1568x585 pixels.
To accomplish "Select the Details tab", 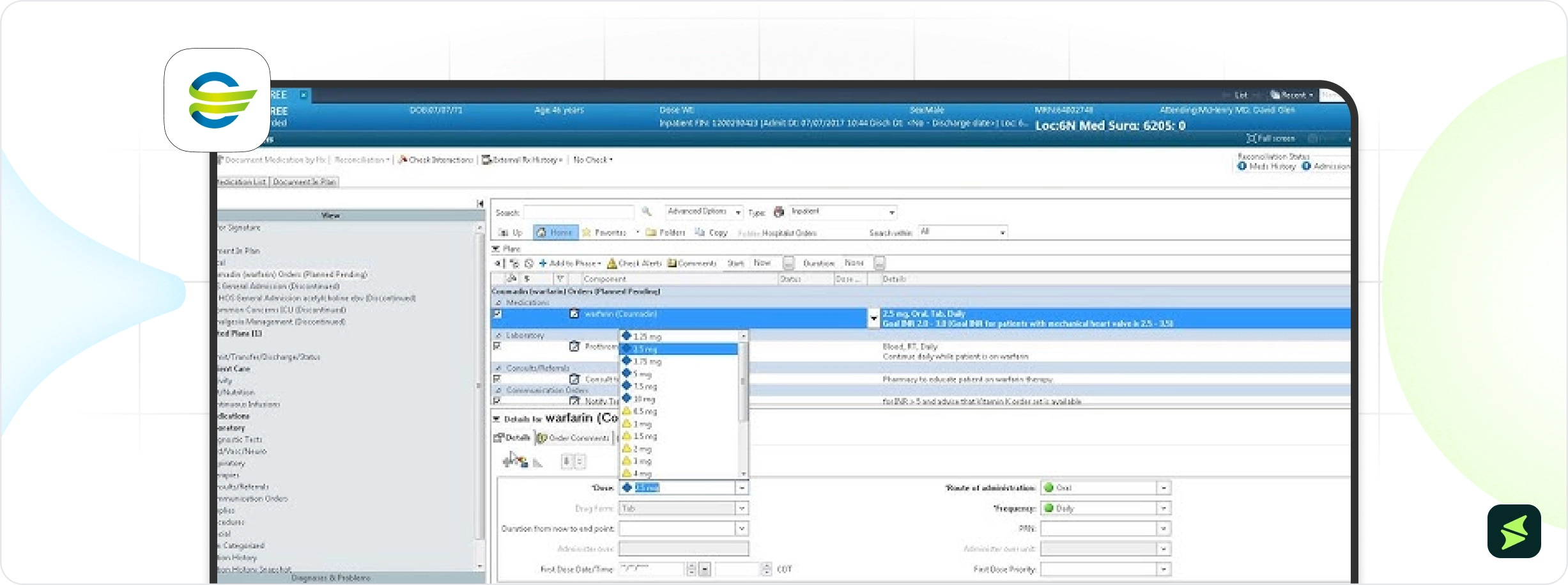I will (x=512, y=438).
